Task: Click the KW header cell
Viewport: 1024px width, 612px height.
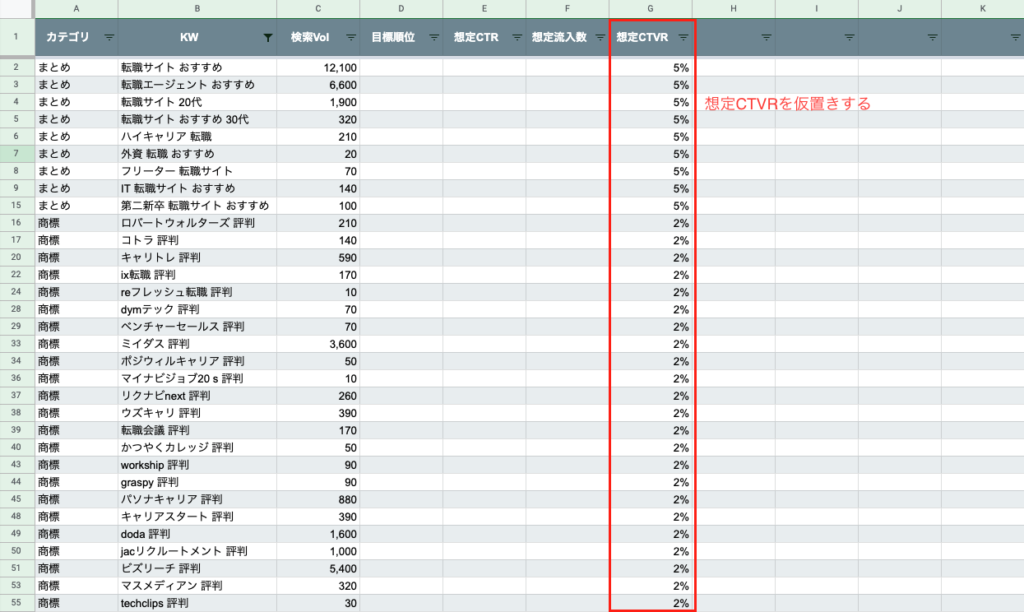Action: [x=197, y=37]
